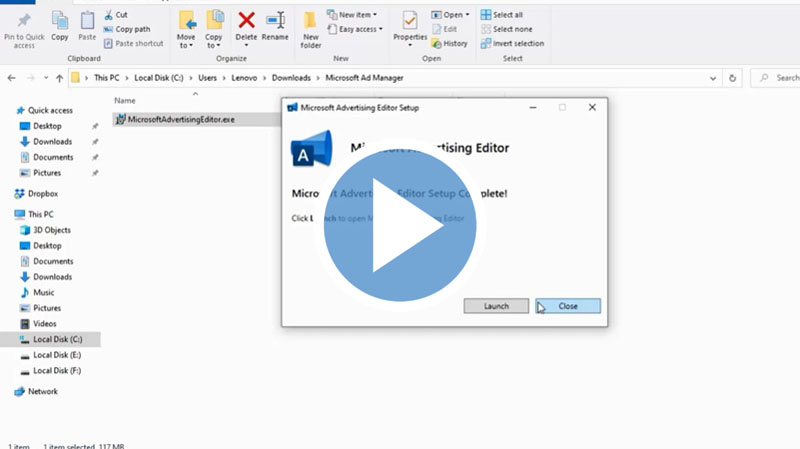The width and height of the screenshot is (800, 449).
Task: Click Select none in the ribbon
Action: tap(506, 29)
